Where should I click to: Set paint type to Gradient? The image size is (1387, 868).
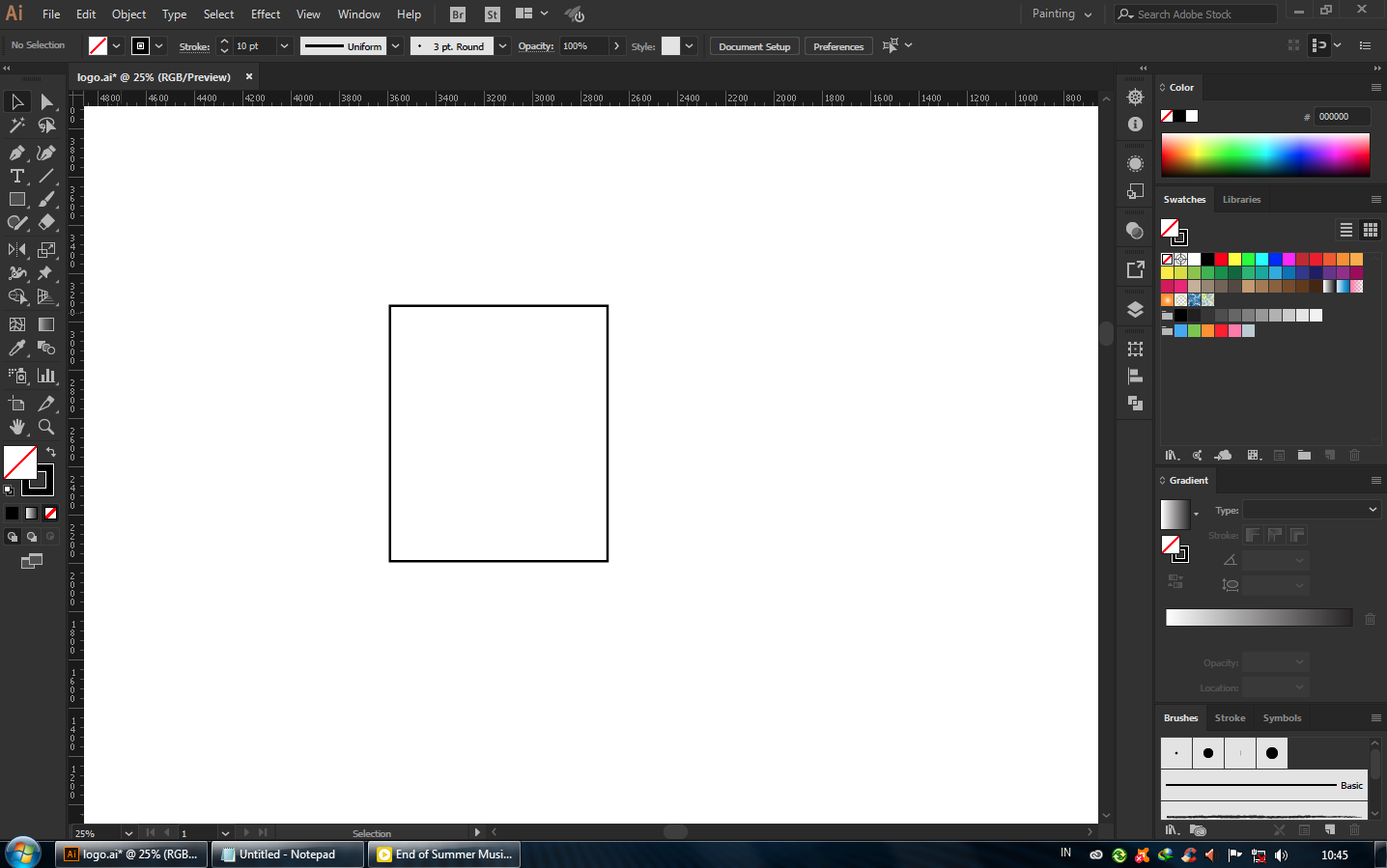click(31, 514)
